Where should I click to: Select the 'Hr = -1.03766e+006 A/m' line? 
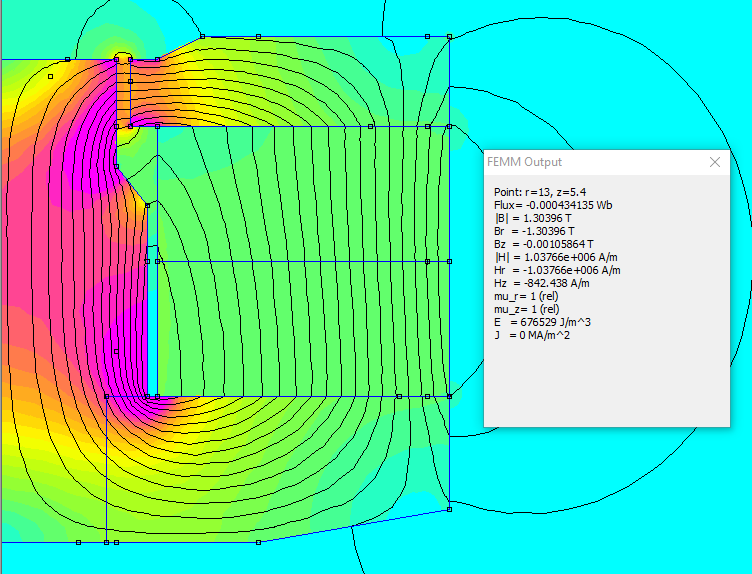click(x=557, y=270)
